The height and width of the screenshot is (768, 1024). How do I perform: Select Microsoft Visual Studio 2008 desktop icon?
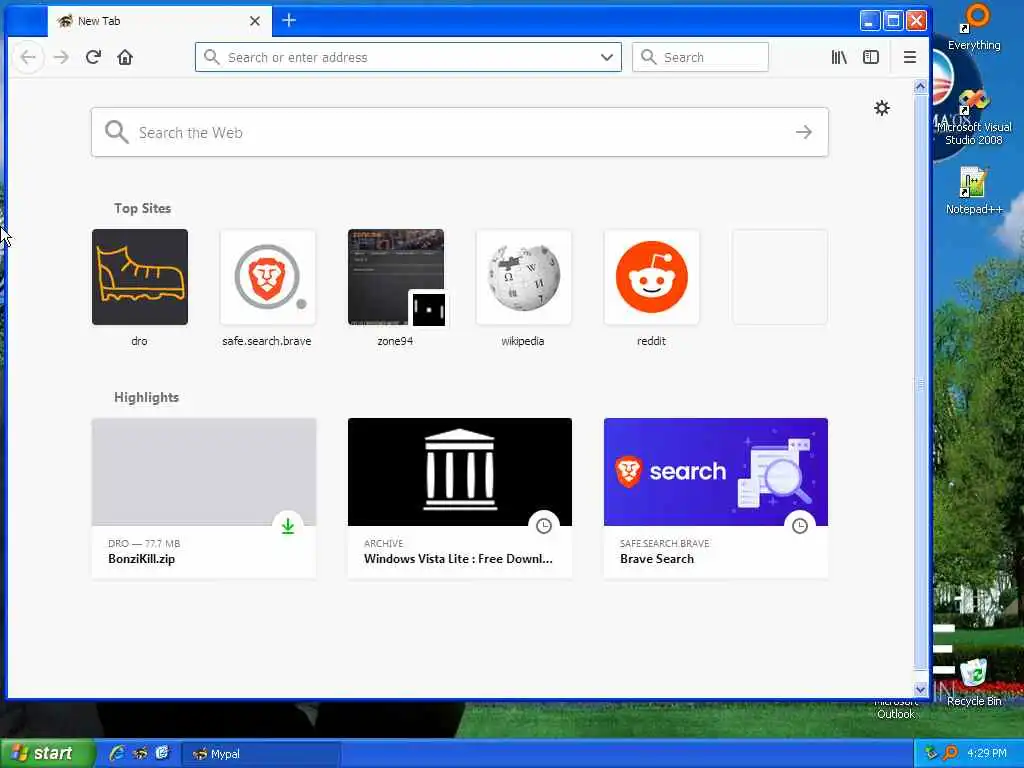(x=974, y=119)
